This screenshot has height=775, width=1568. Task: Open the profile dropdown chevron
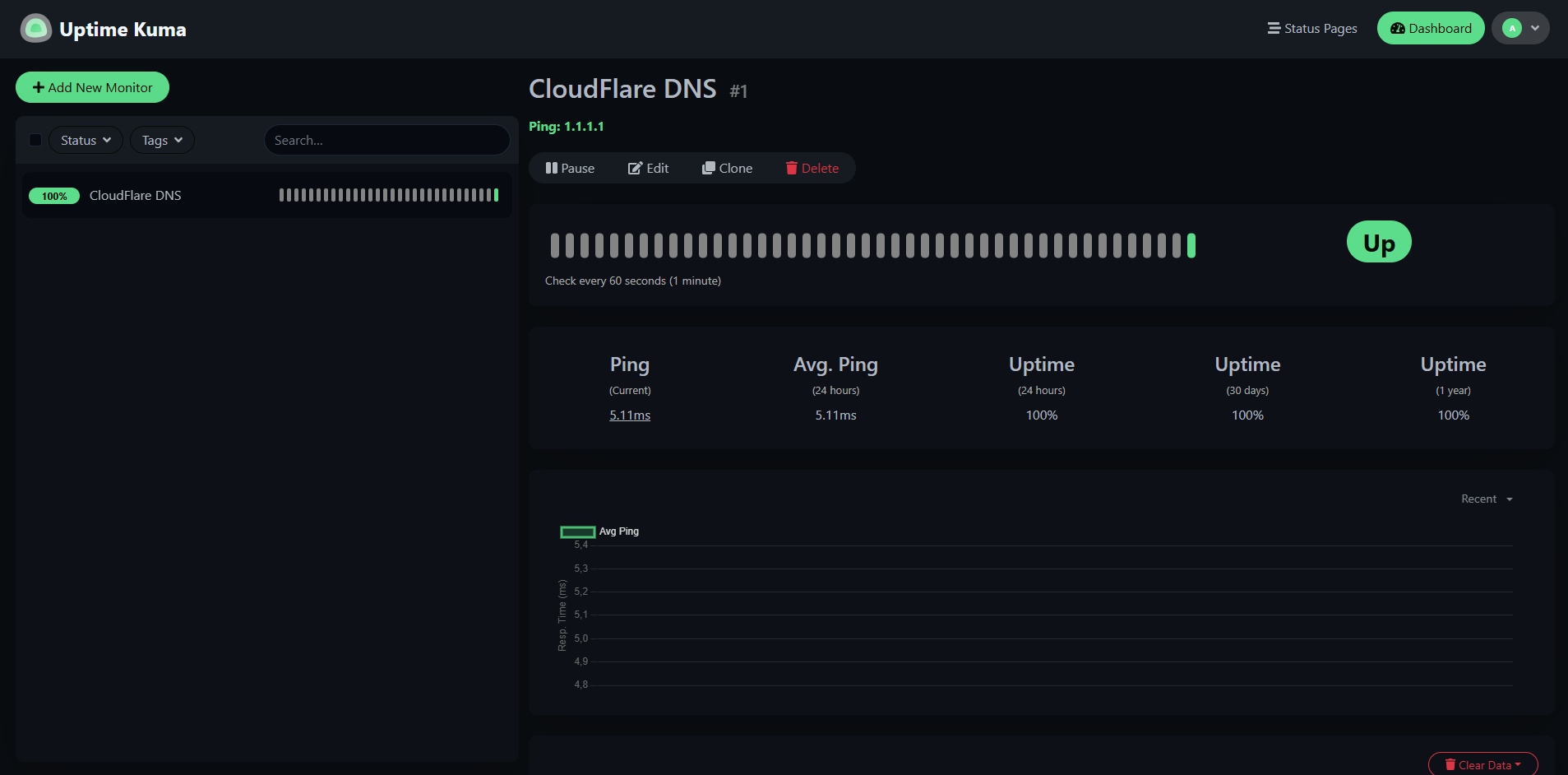click(1535, 28)
